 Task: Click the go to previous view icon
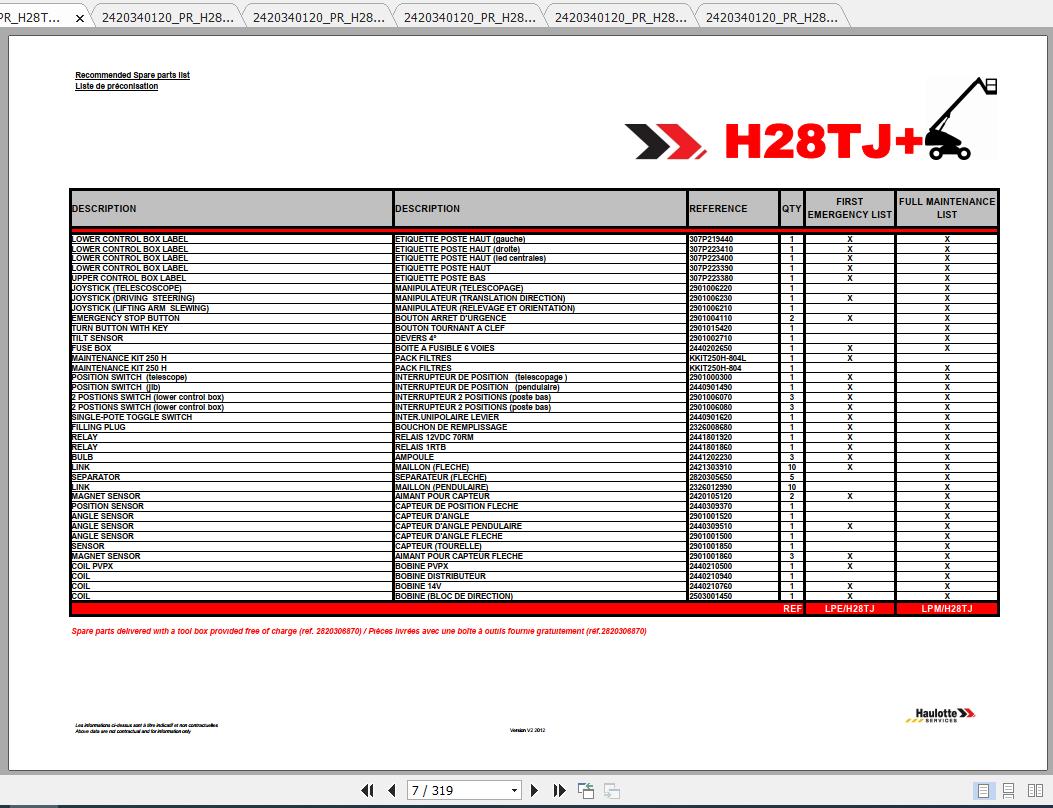tap(586, 791)
